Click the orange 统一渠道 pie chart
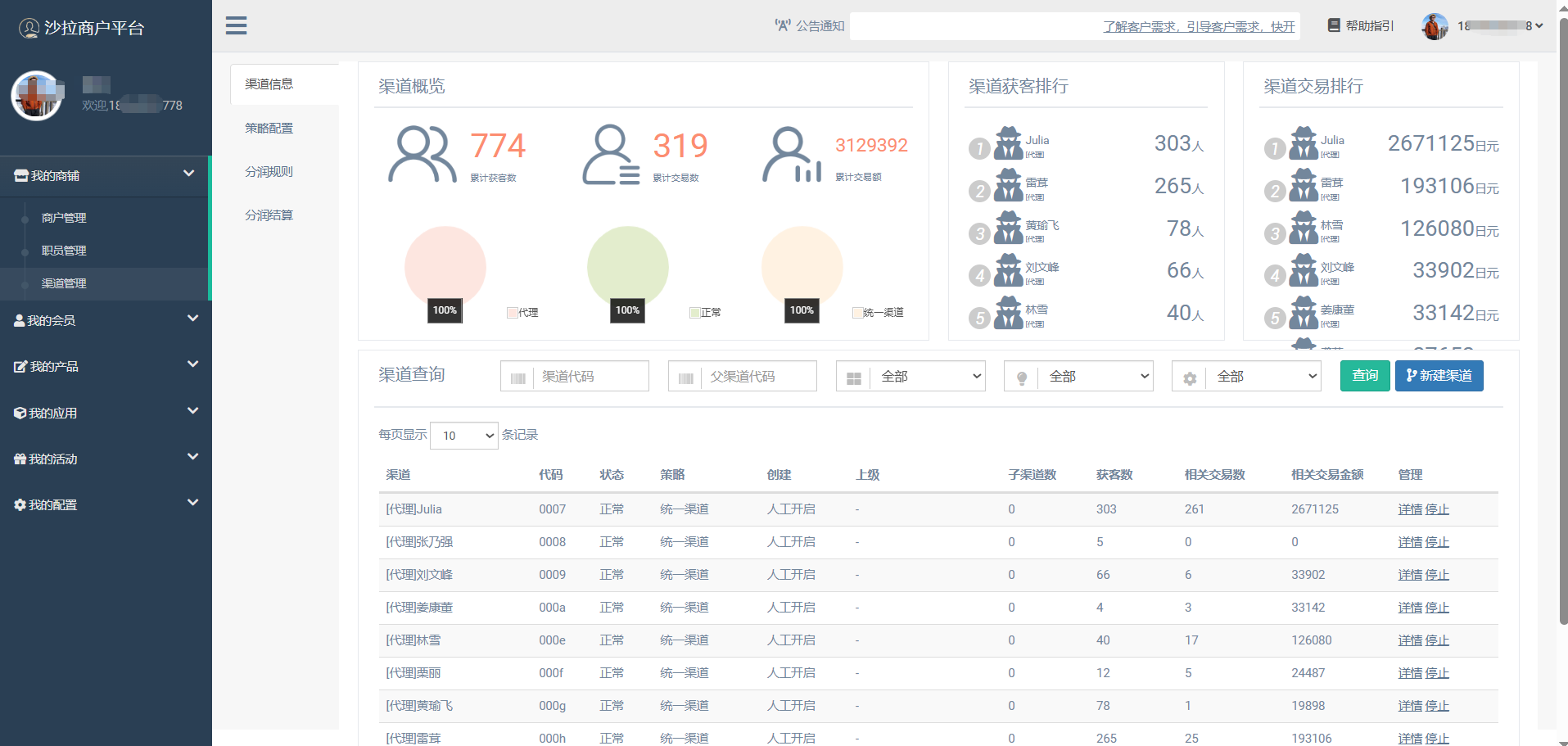 pos(802,267)
